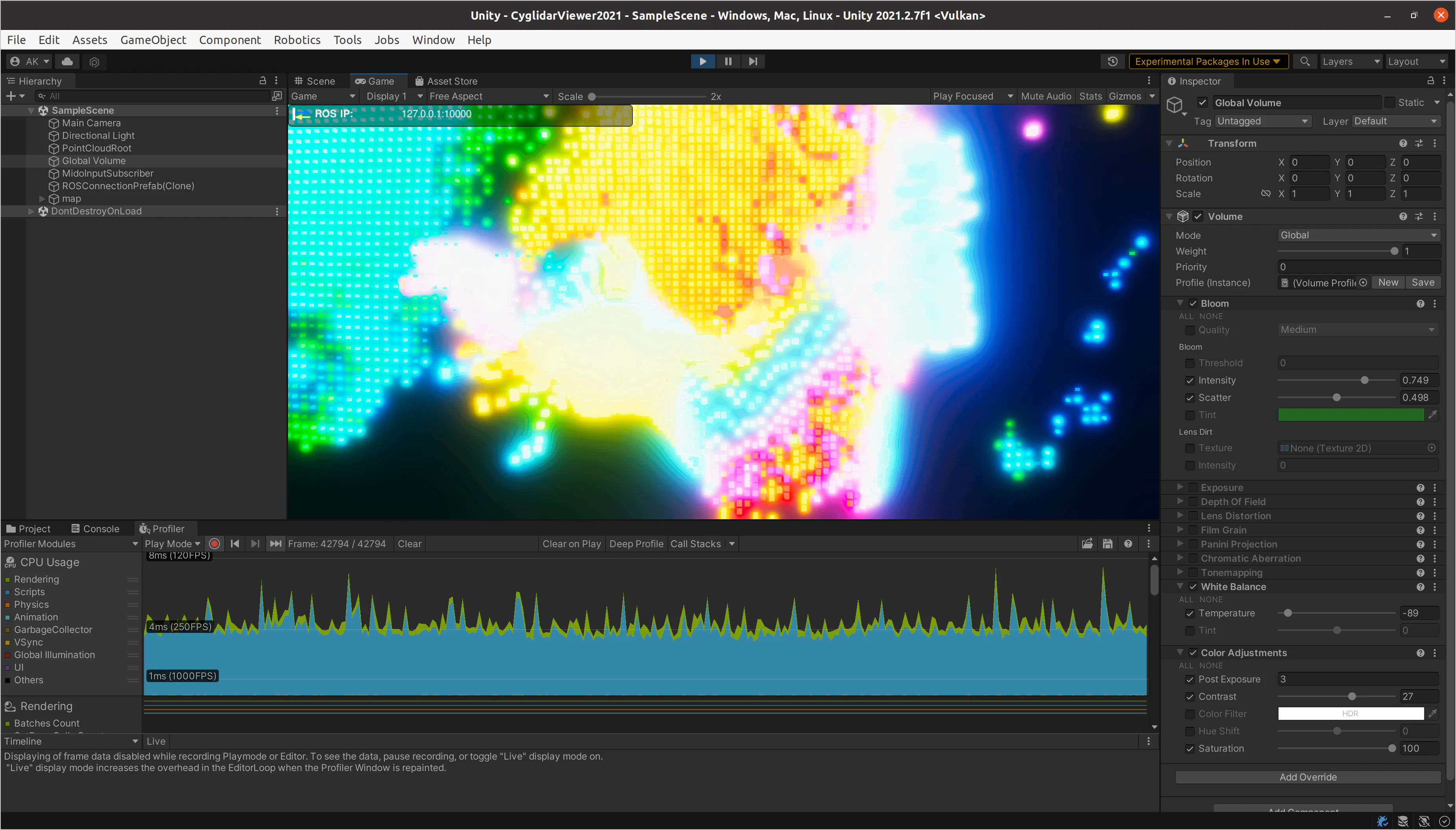Switch to the Scene tab
Image resolution: width=1456 pixels, height=830 pixels.
[315, 81]
